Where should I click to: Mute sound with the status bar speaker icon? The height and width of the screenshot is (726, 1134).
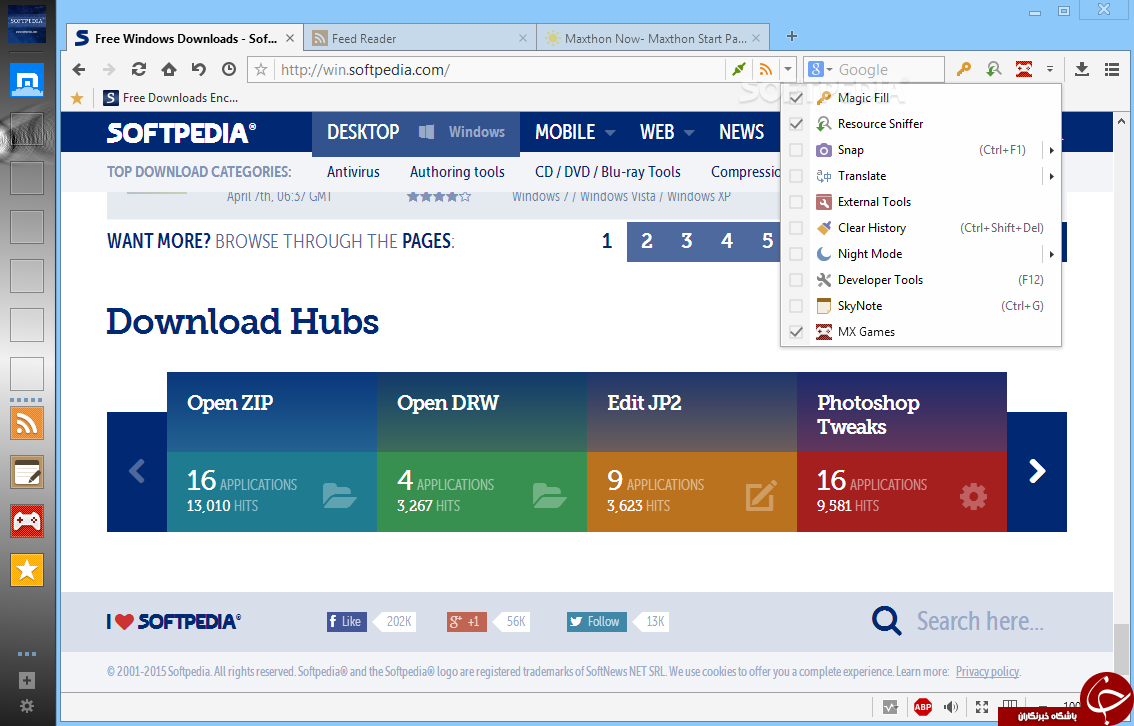point(951,707)
